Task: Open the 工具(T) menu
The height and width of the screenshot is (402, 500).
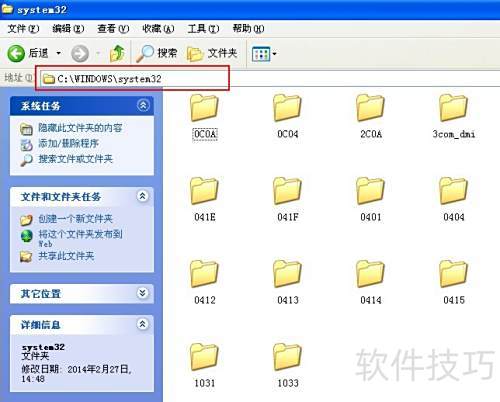Action: [203, 29]
